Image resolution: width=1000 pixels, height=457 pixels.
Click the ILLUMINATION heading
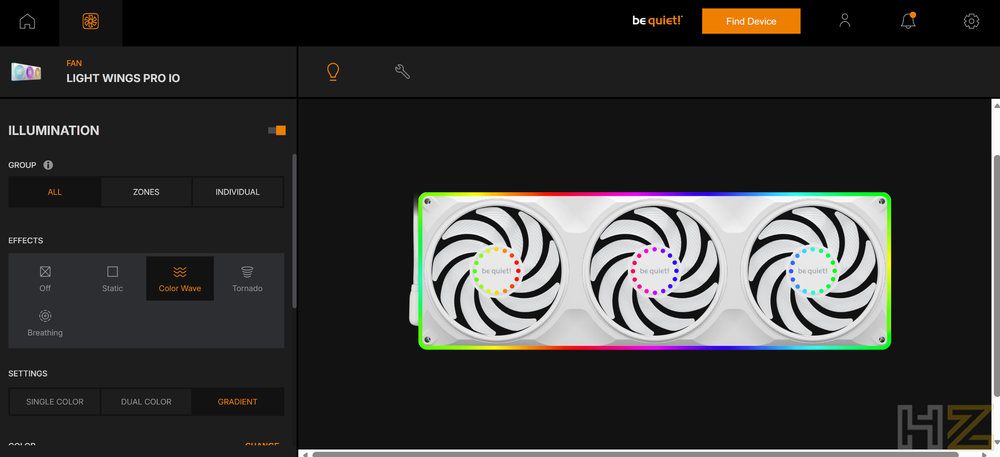[x=54, y=131]
